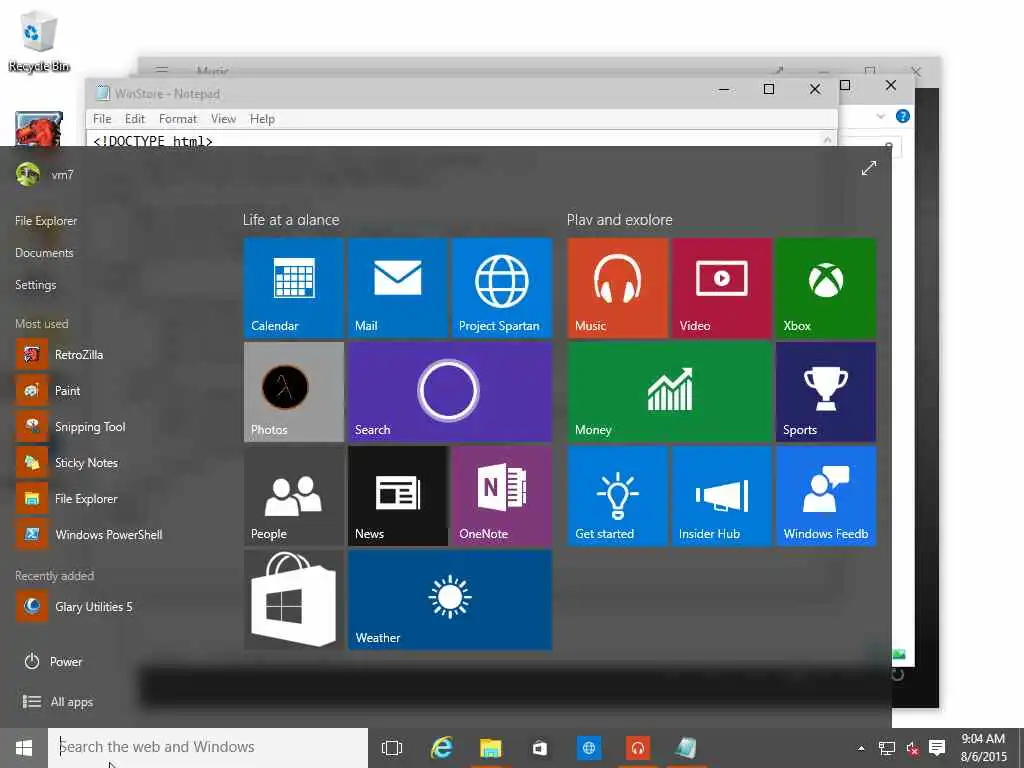
Task: Open Recycle Bin desktop icon
Action: 38,41
